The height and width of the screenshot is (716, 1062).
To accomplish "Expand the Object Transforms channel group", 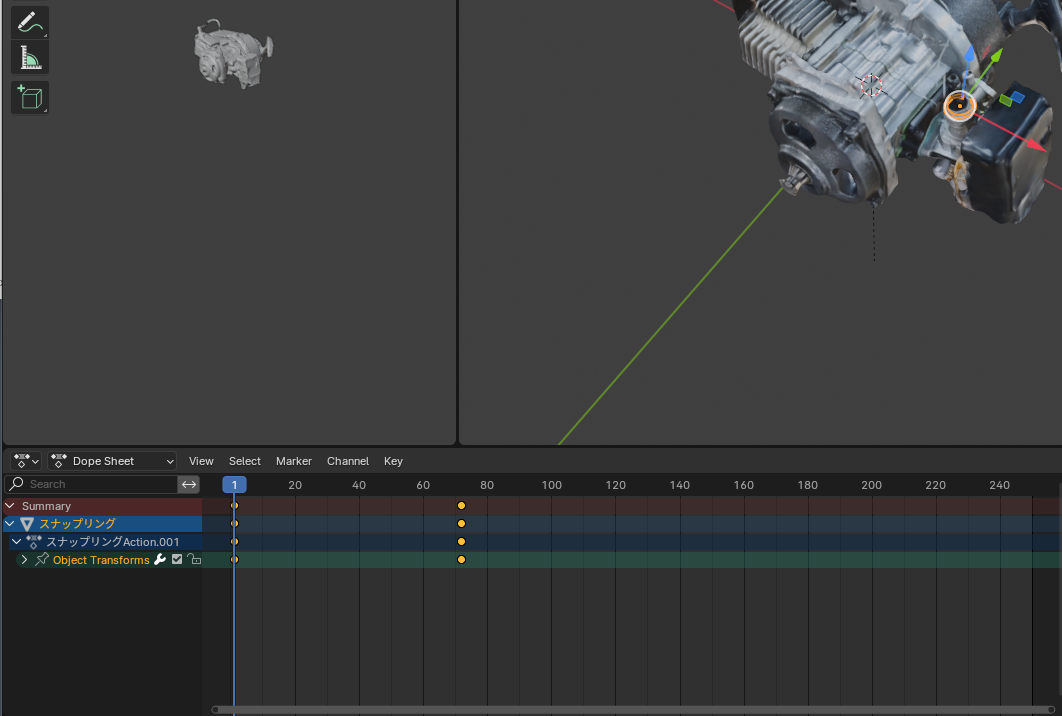I will pyautogui.click(x=24, y=560).
